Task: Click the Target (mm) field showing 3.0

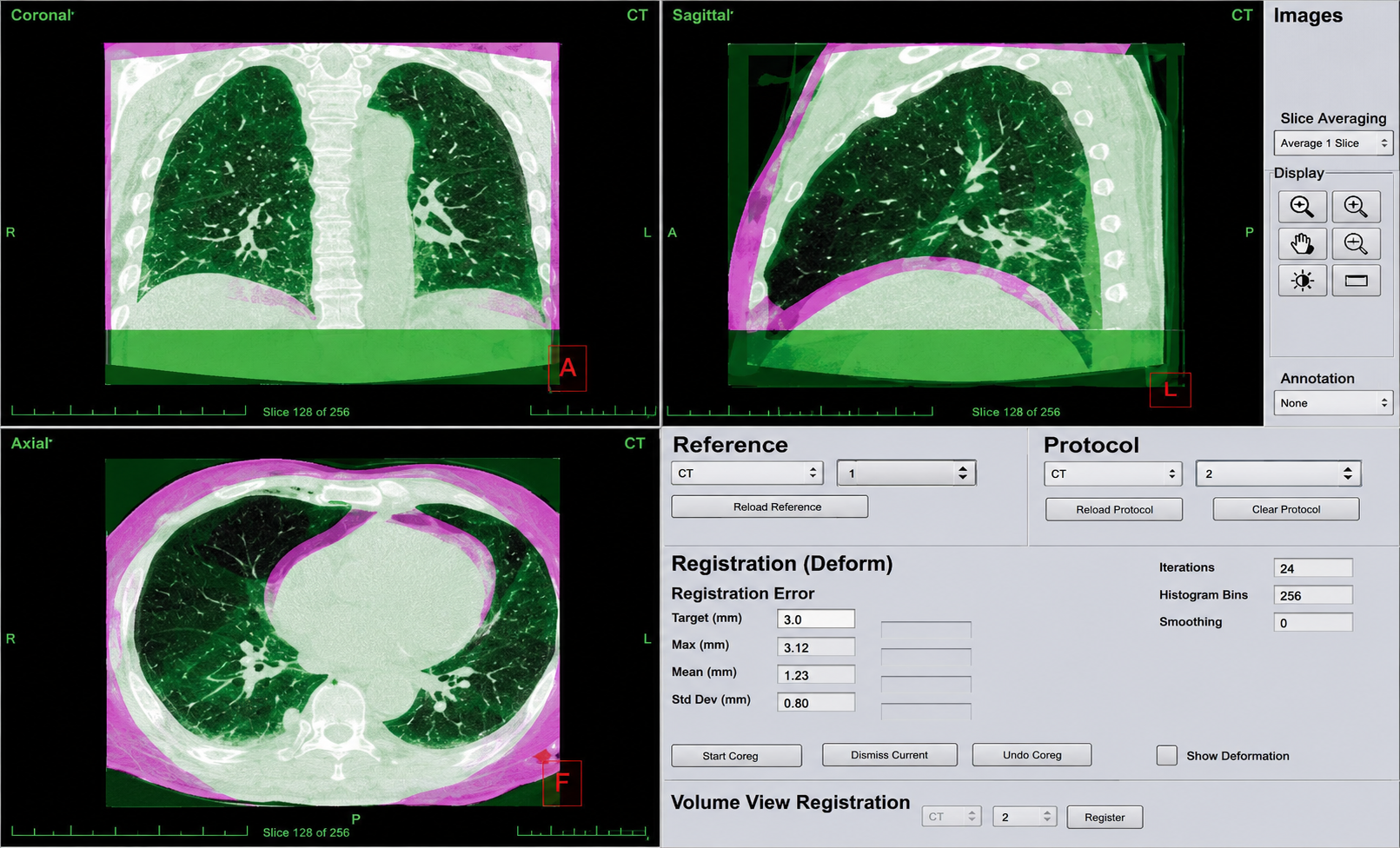Action: 816,619
